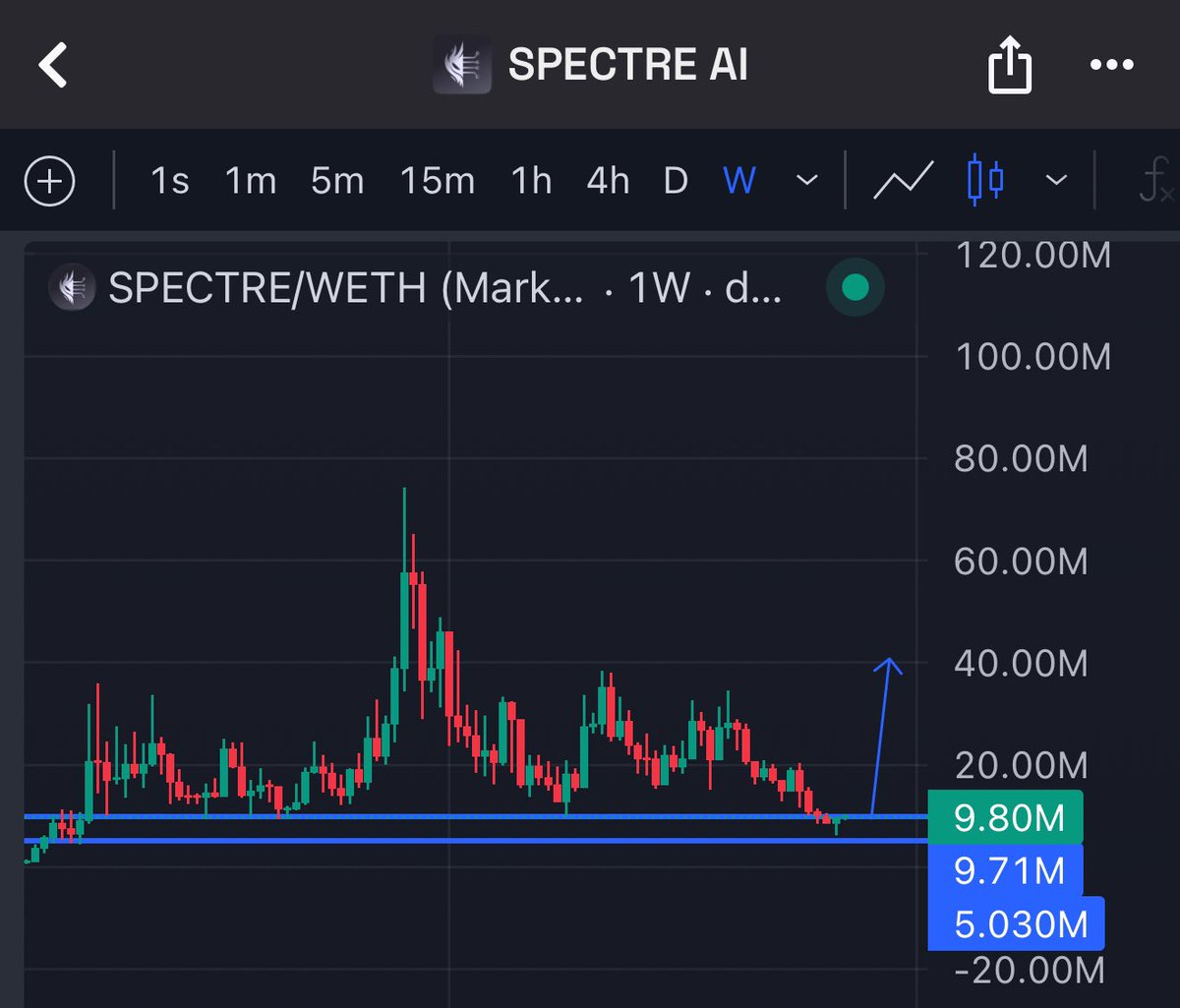Open the three-dot overflow menu

(x=1110, y=65)
